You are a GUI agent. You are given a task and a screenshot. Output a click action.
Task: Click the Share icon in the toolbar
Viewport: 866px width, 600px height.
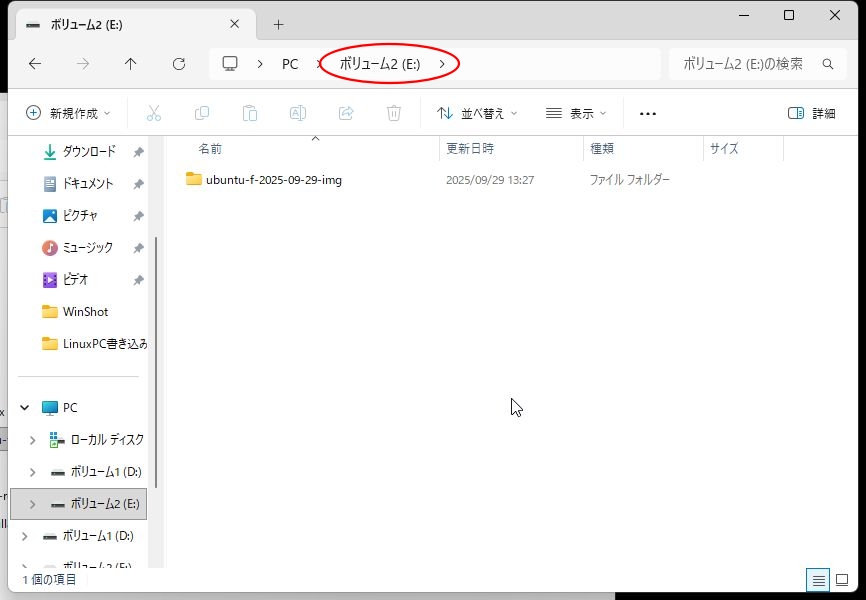click(345, 113)
